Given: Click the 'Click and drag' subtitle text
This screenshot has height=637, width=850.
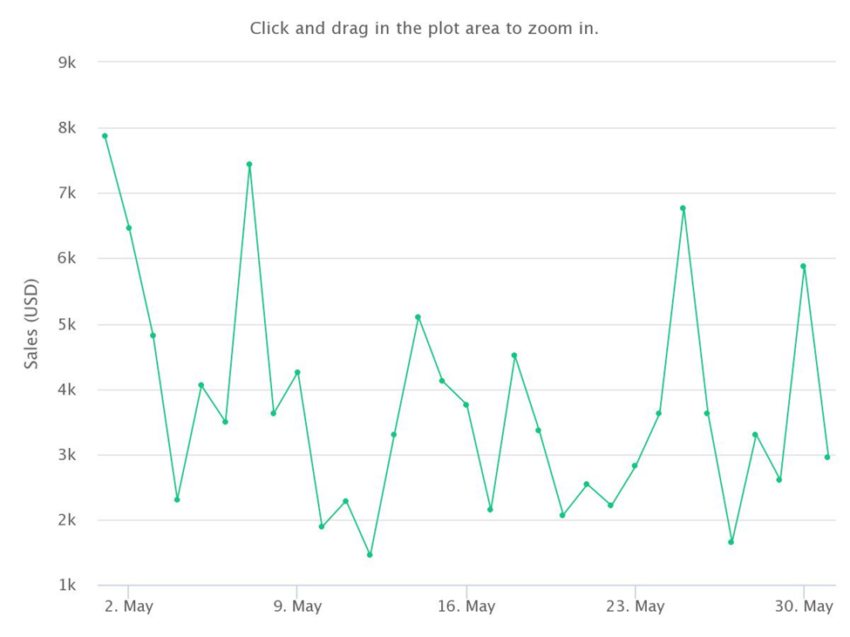Looking at the screenshot, I should pyautogui.click(x=424, y=28).
